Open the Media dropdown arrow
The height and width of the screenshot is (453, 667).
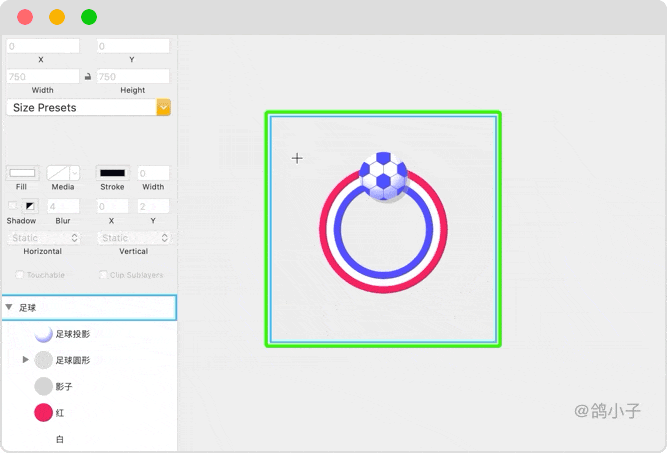click(x=75, y=173)
